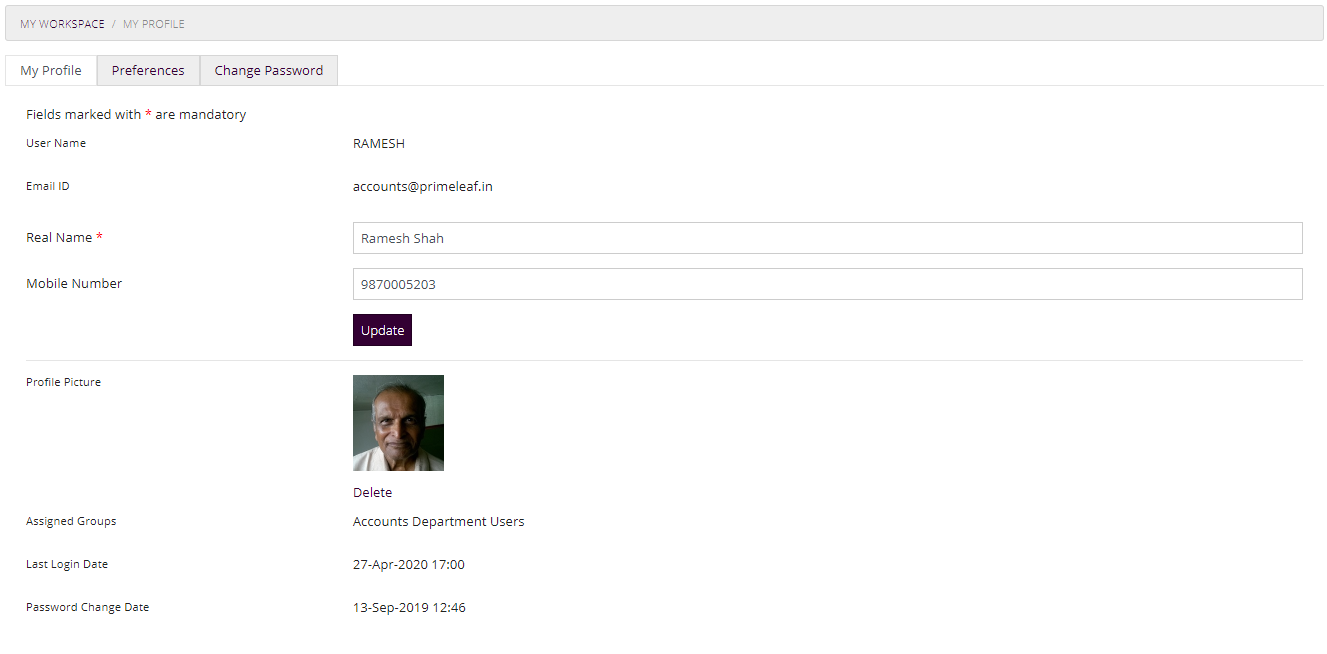
Task: Click the Update button
Action: click(382, 329)
